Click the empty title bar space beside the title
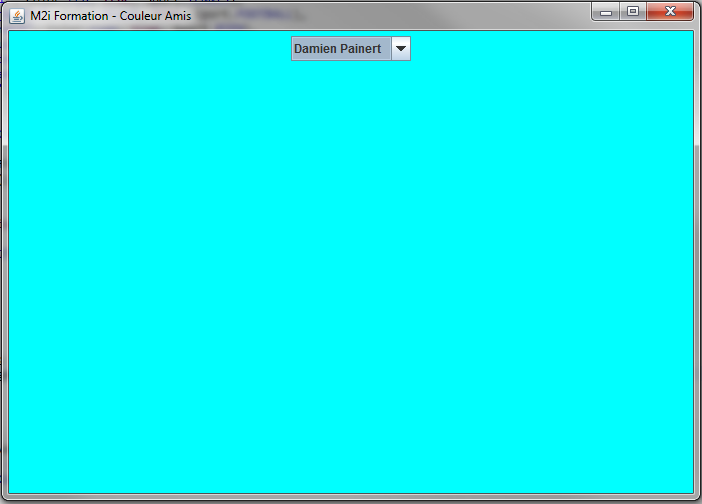This screenshot has height=504, width=702. pos(400,14)
